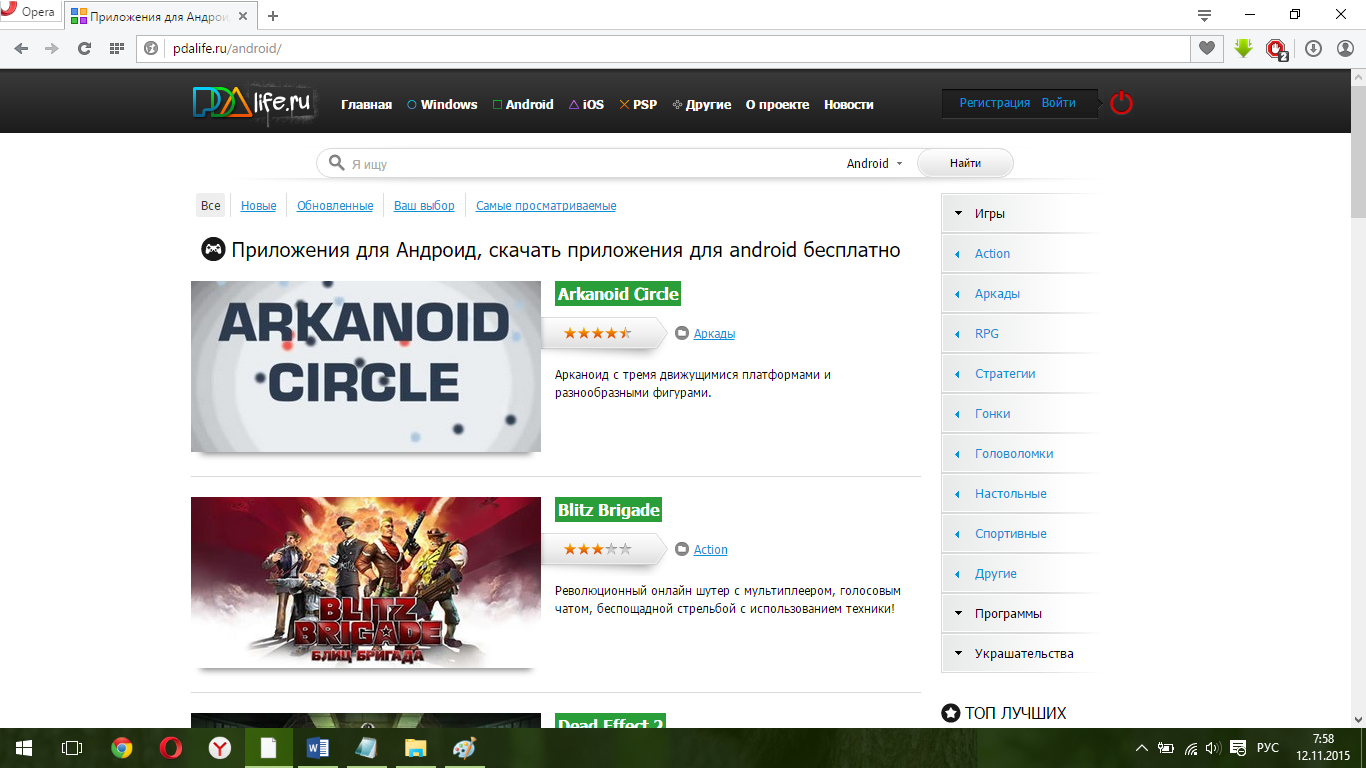Open the Регистрация link
This screenshot has width=1366, height=768.
click(994, 103)
